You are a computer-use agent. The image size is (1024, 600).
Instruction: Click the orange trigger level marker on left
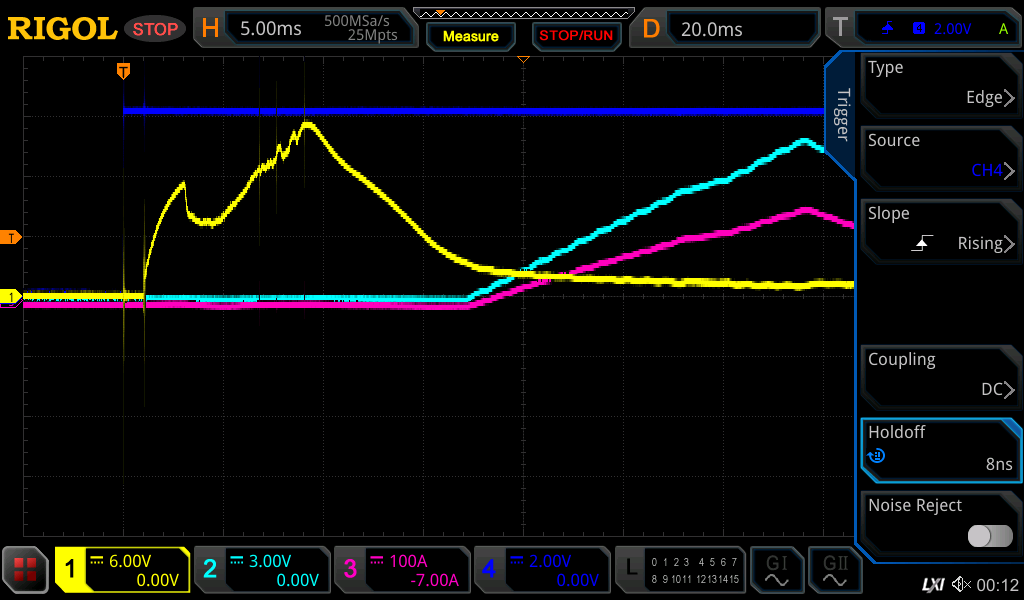click(12, 237)
